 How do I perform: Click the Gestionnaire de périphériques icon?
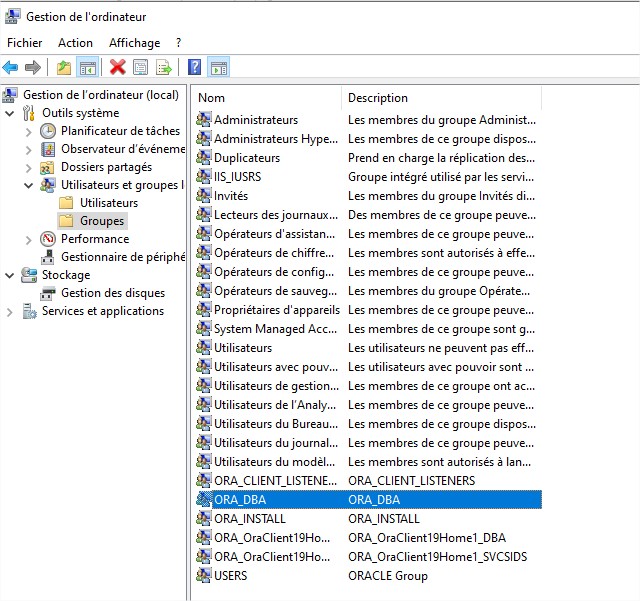[x=48, y=257]
